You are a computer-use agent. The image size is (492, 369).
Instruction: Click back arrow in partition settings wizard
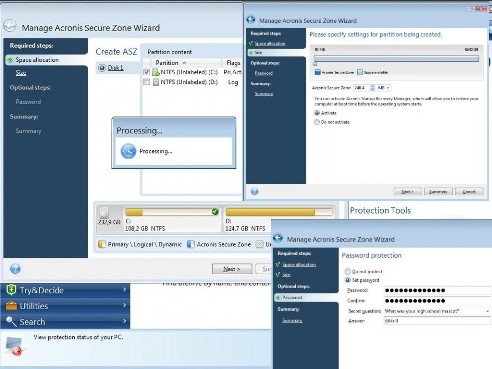click(x=251, y=20)
